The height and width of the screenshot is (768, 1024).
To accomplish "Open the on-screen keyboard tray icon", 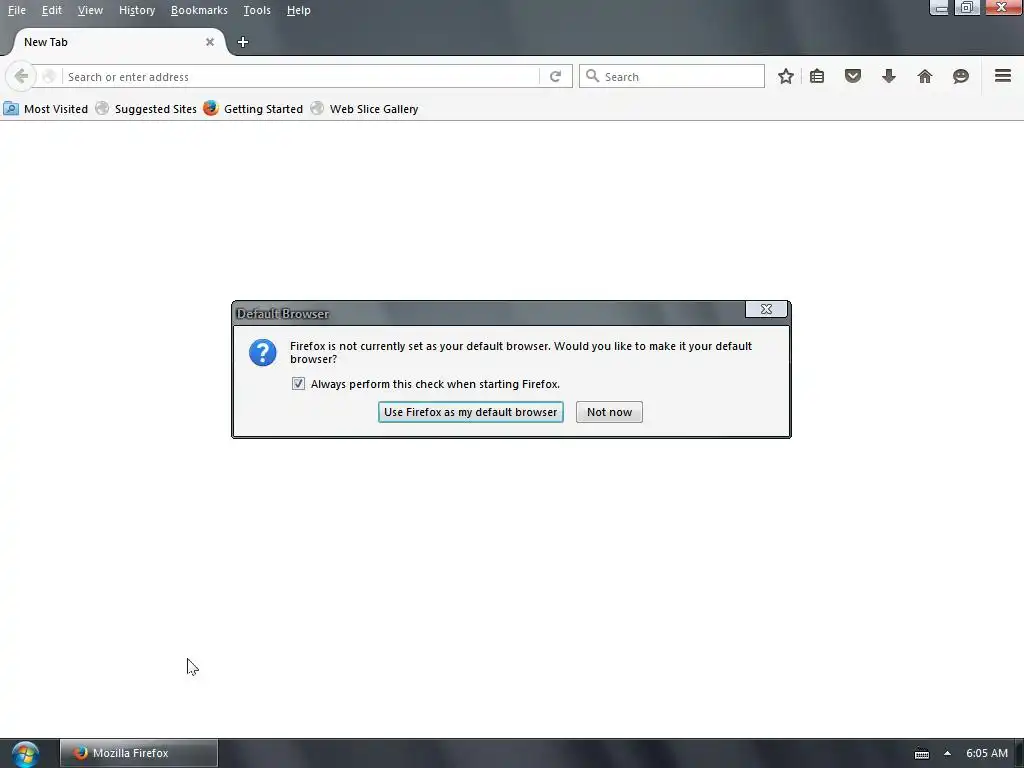I will tap(921, 754).
